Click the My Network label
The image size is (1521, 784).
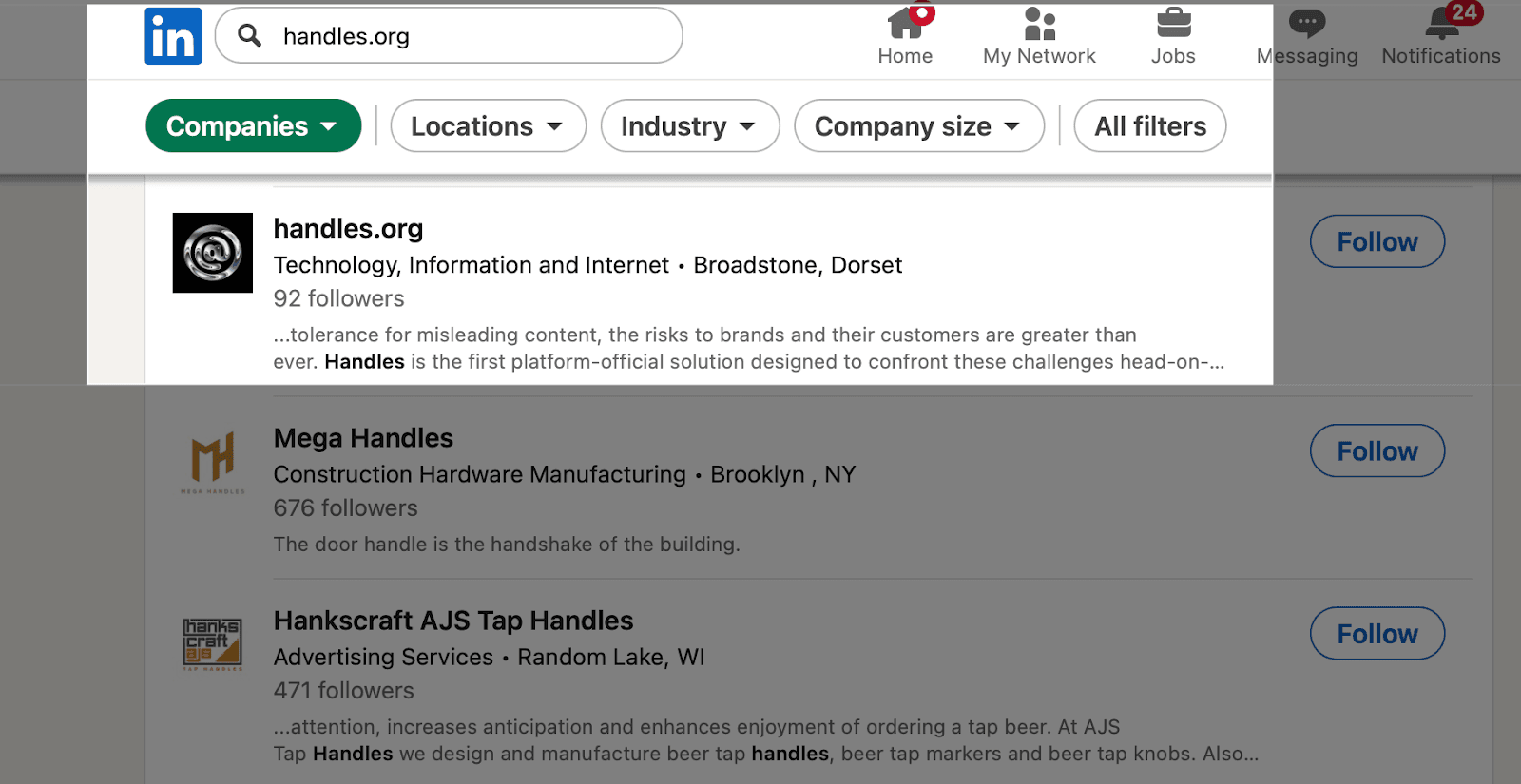point(1040,56)
